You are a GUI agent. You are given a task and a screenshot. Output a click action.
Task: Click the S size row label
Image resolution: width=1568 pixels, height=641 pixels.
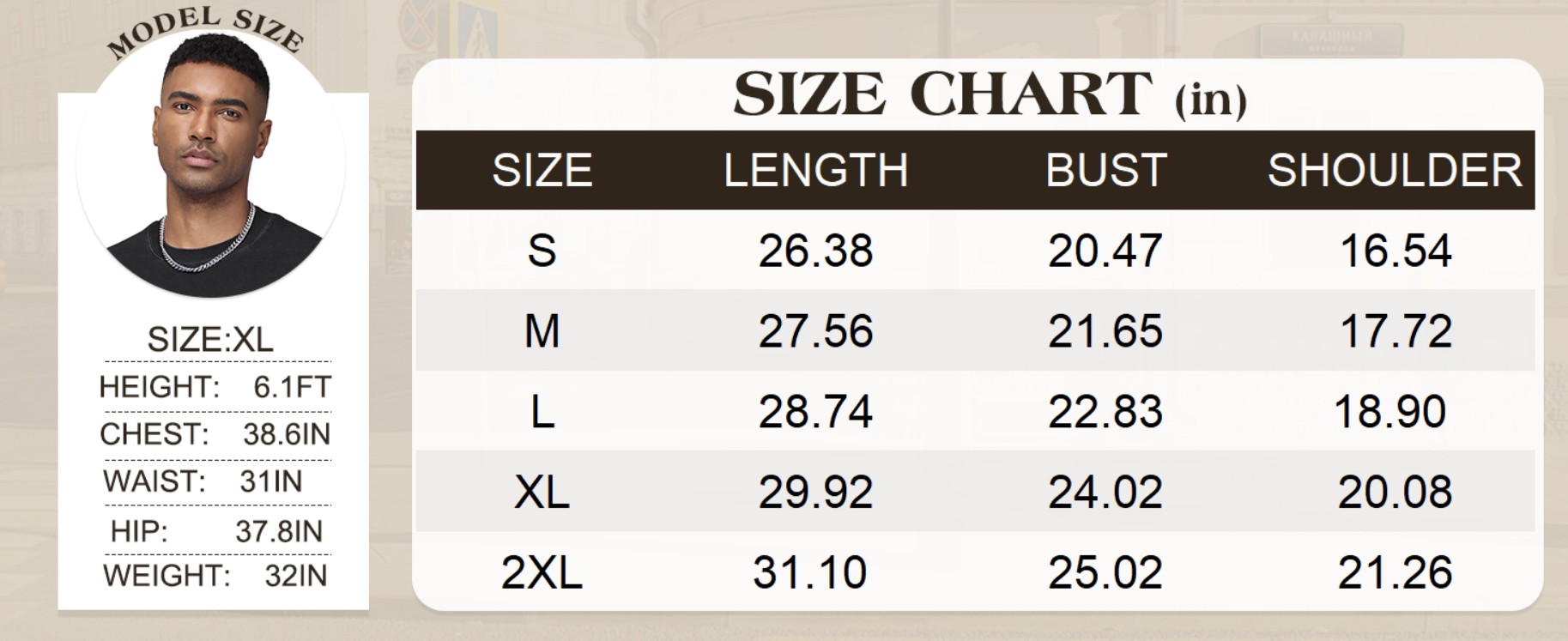[x=542, y=251]
